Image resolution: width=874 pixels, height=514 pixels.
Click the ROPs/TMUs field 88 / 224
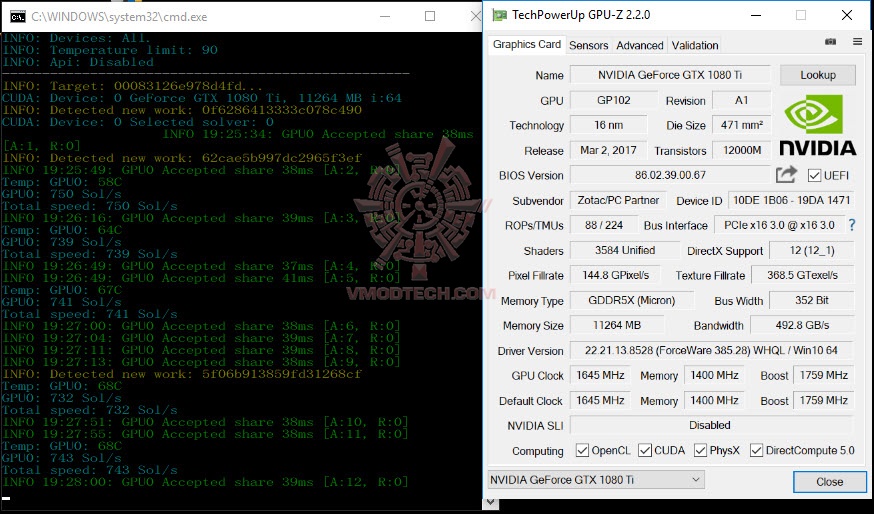(604, 225)
